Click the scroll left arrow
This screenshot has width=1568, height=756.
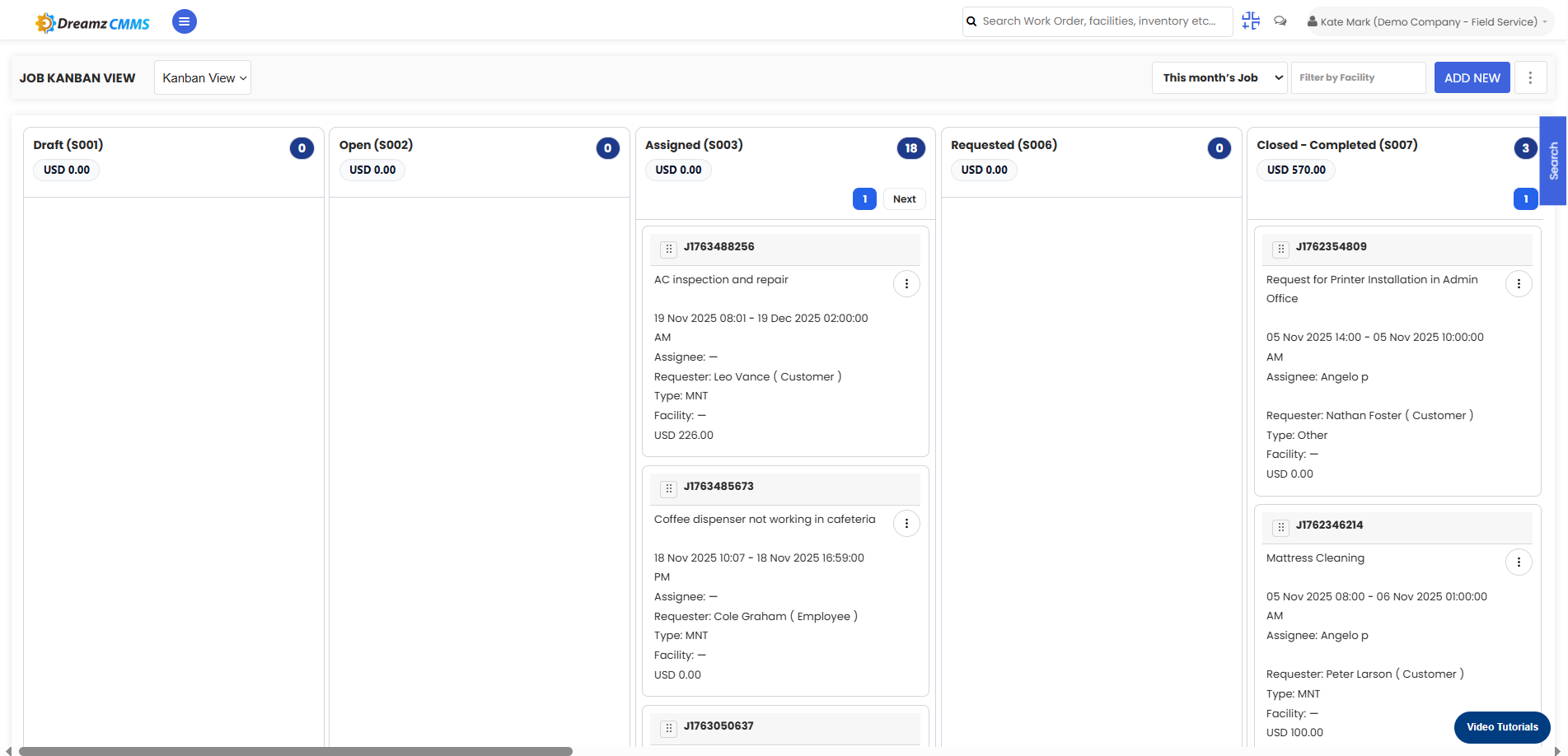click(9, 751)
